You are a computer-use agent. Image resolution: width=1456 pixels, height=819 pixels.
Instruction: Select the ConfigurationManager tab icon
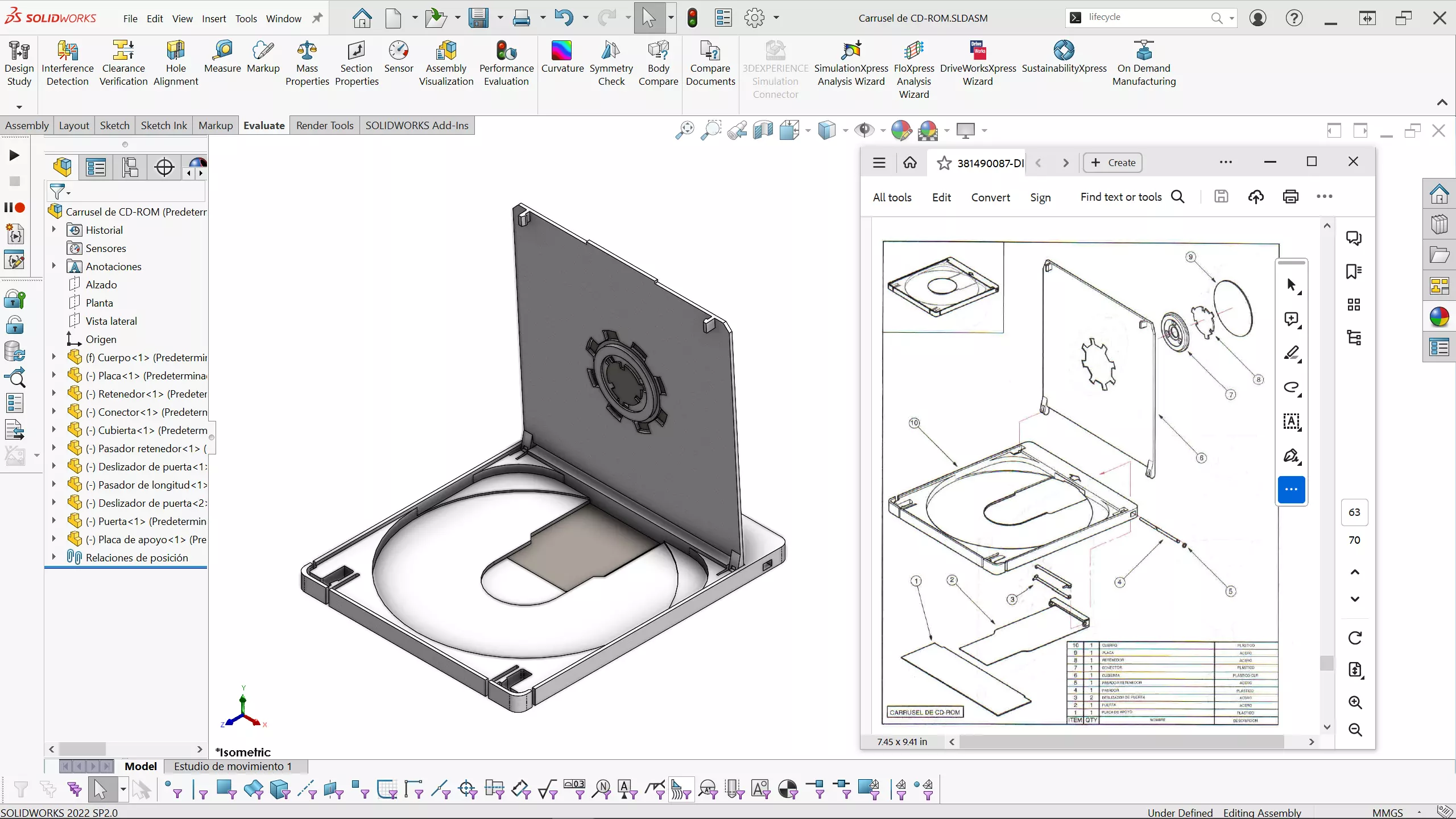[130, 167]
